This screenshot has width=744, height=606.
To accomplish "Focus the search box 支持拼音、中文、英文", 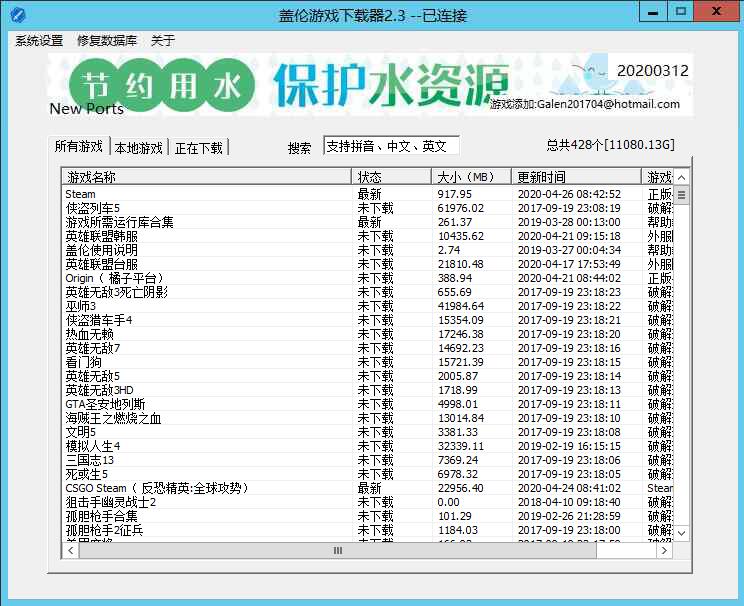I will [391, 146].
